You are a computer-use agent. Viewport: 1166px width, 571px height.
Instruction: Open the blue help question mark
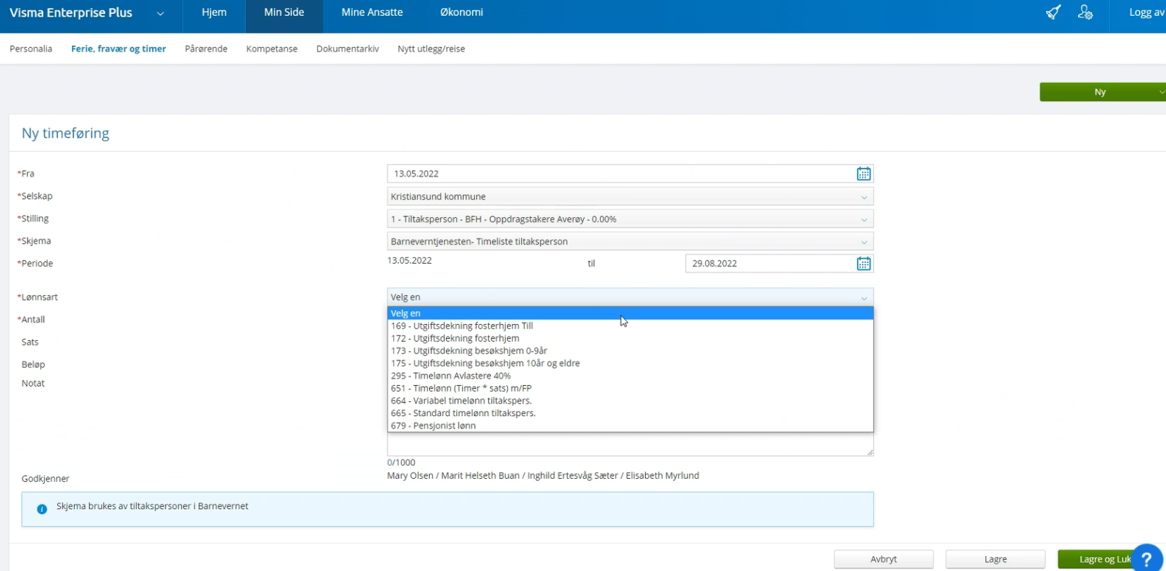tap(1145, 557)
